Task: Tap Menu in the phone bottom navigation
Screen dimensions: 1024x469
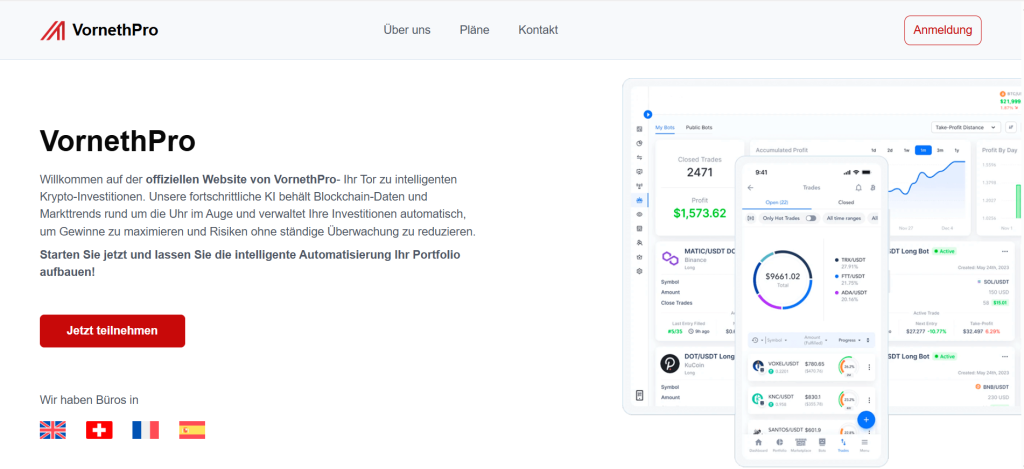Action: (865, 445)
